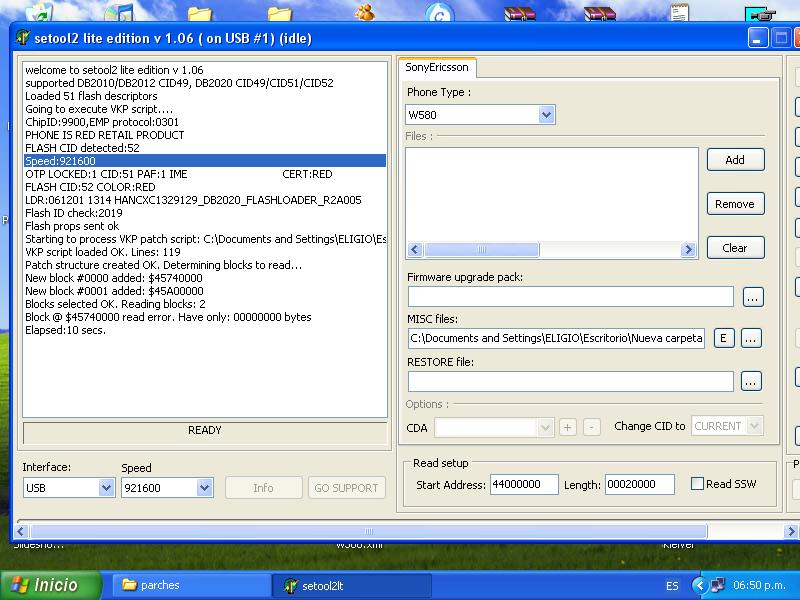This screenshot has height=600, width=800.
Task: Click the Info button
Action: click(263, 488)
